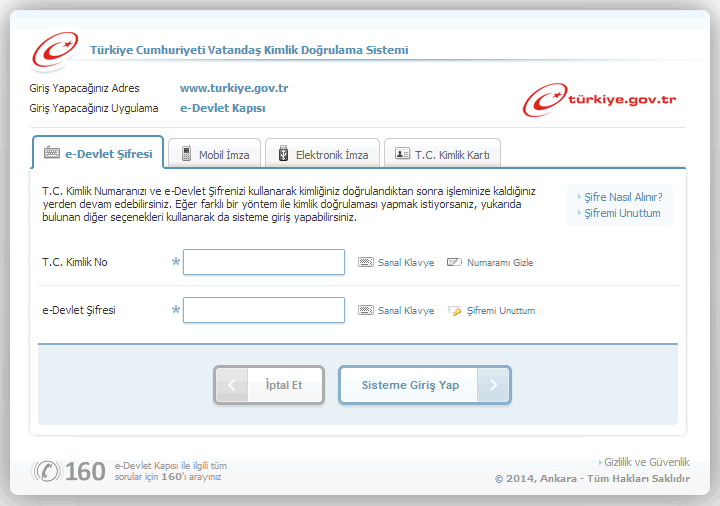
Task: Click the right arrow on Sisteme Giriş Yap button
Action: pos(493,385)
